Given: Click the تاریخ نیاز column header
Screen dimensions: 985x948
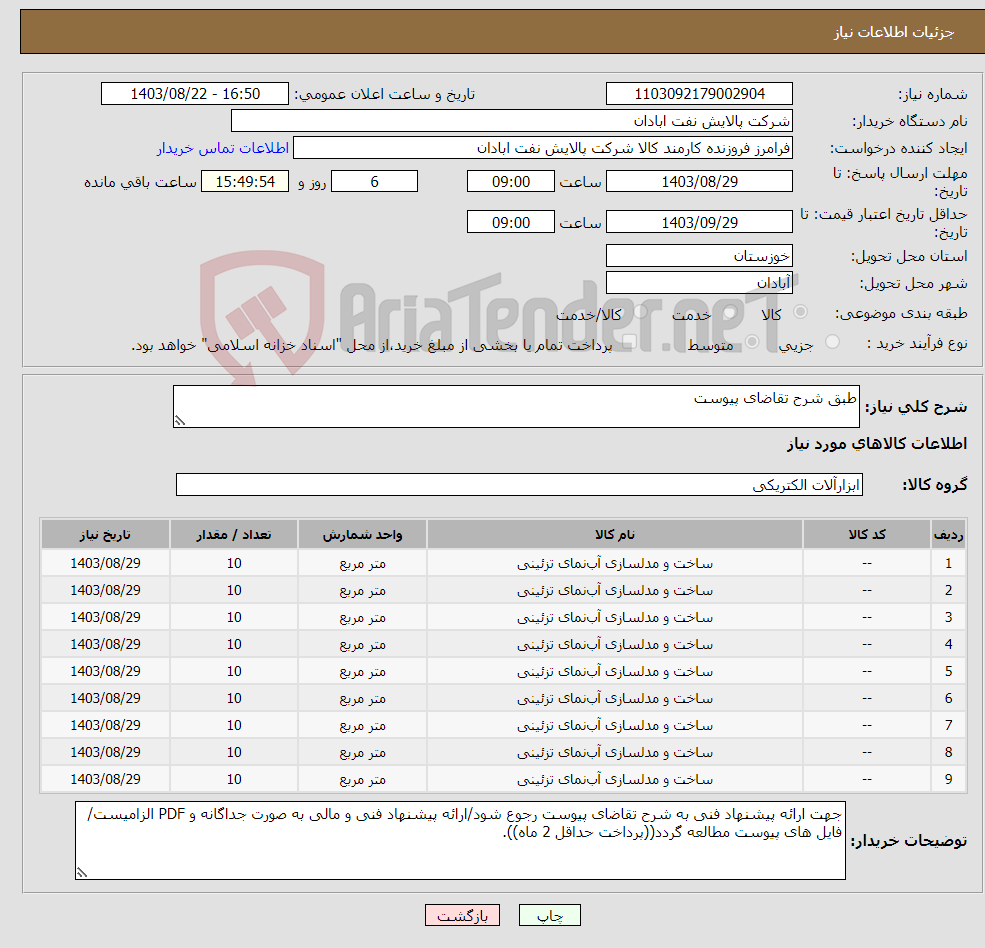Looking at the screenshot, I should (x=105, y=535).
